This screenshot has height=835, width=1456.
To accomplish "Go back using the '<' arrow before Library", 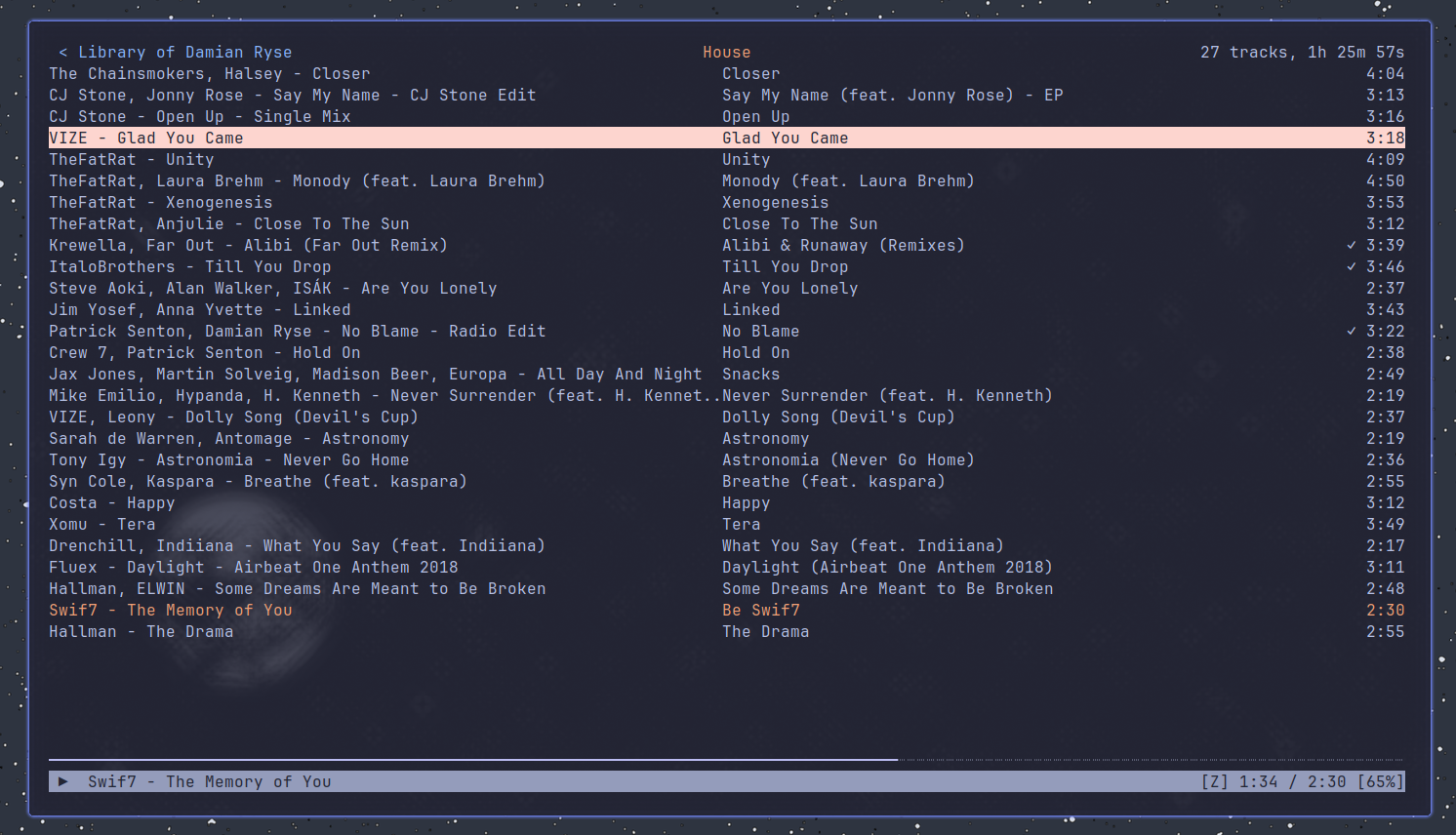I will click(x=63, y=53).
